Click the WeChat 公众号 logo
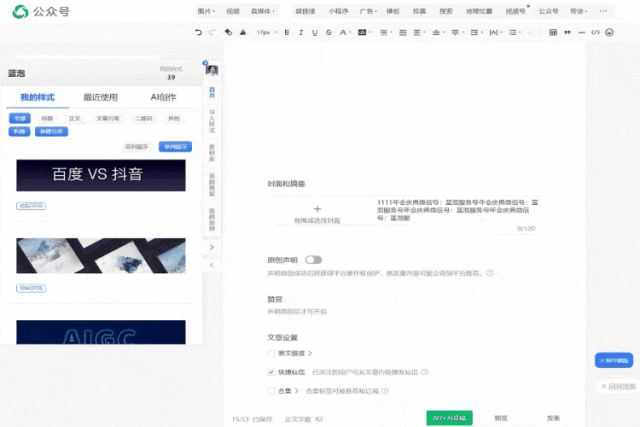Screen dimensions: 640x427 (41, 11)
